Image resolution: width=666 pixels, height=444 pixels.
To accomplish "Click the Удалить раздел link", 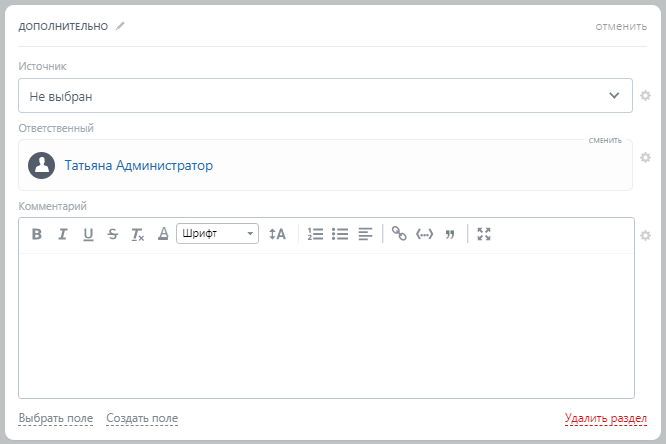I will (606, 418).
